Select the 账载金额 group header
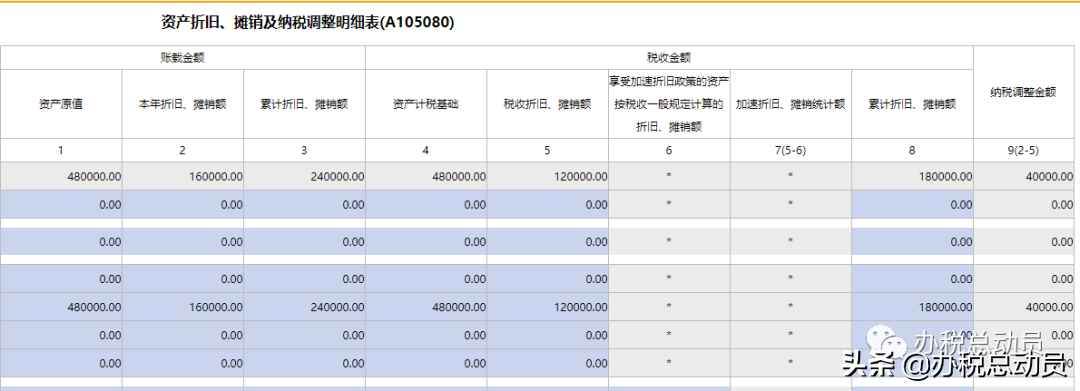The width and height of the screenshot is (1080, 391). coord(183,58)
